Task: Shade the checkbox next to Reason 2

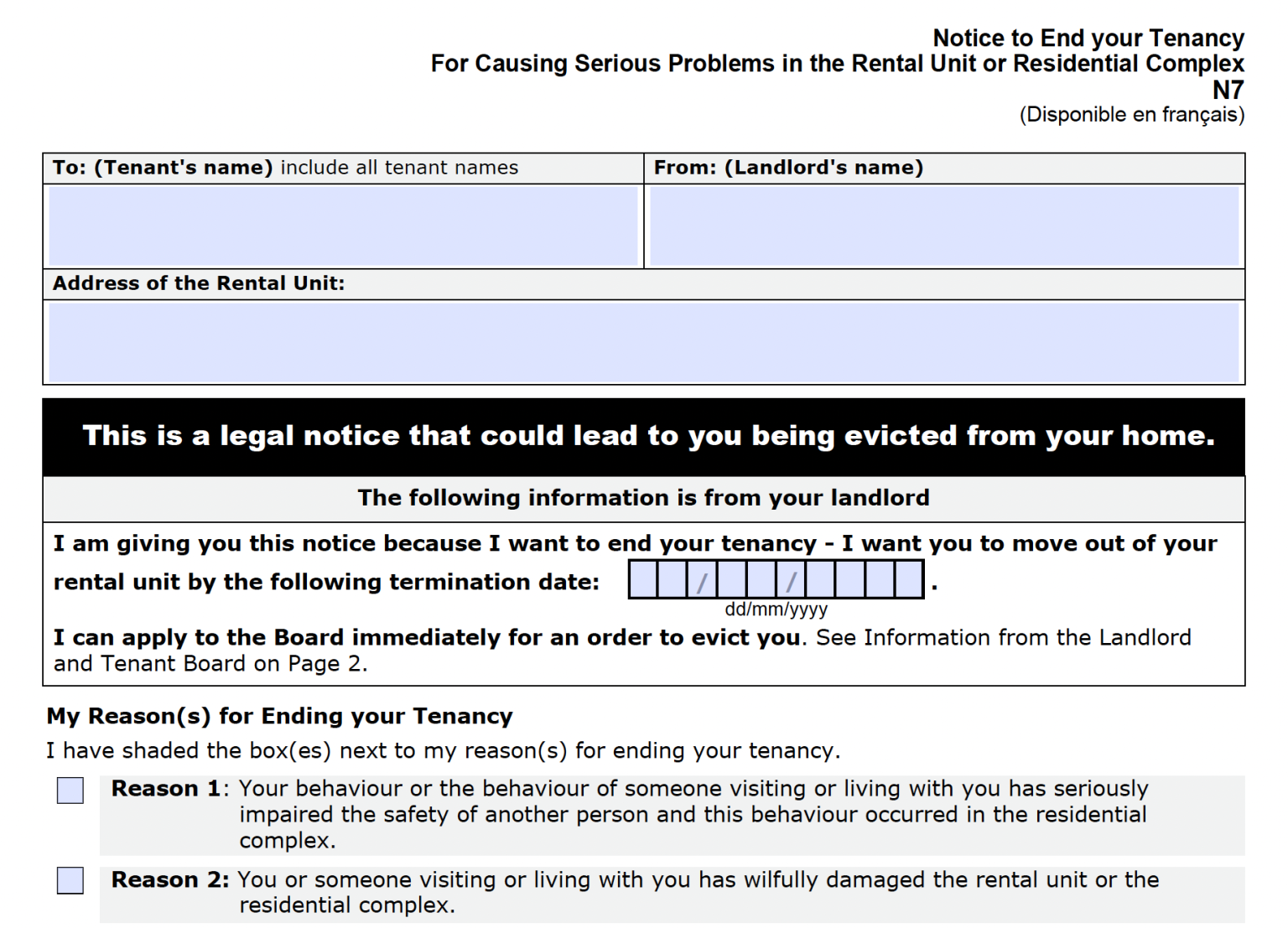Action: tap(69, 881)
